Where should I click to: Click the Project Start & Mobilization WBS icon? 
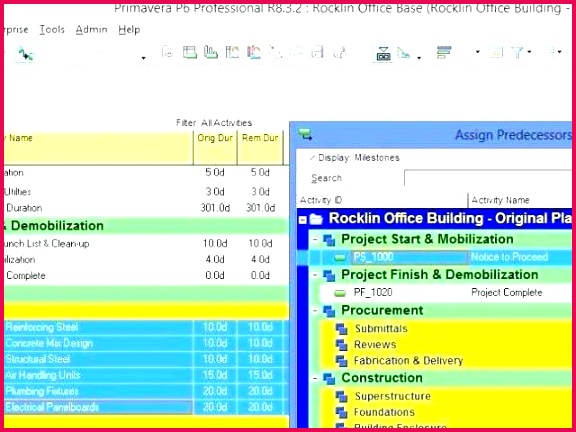[x=329, y=240]
